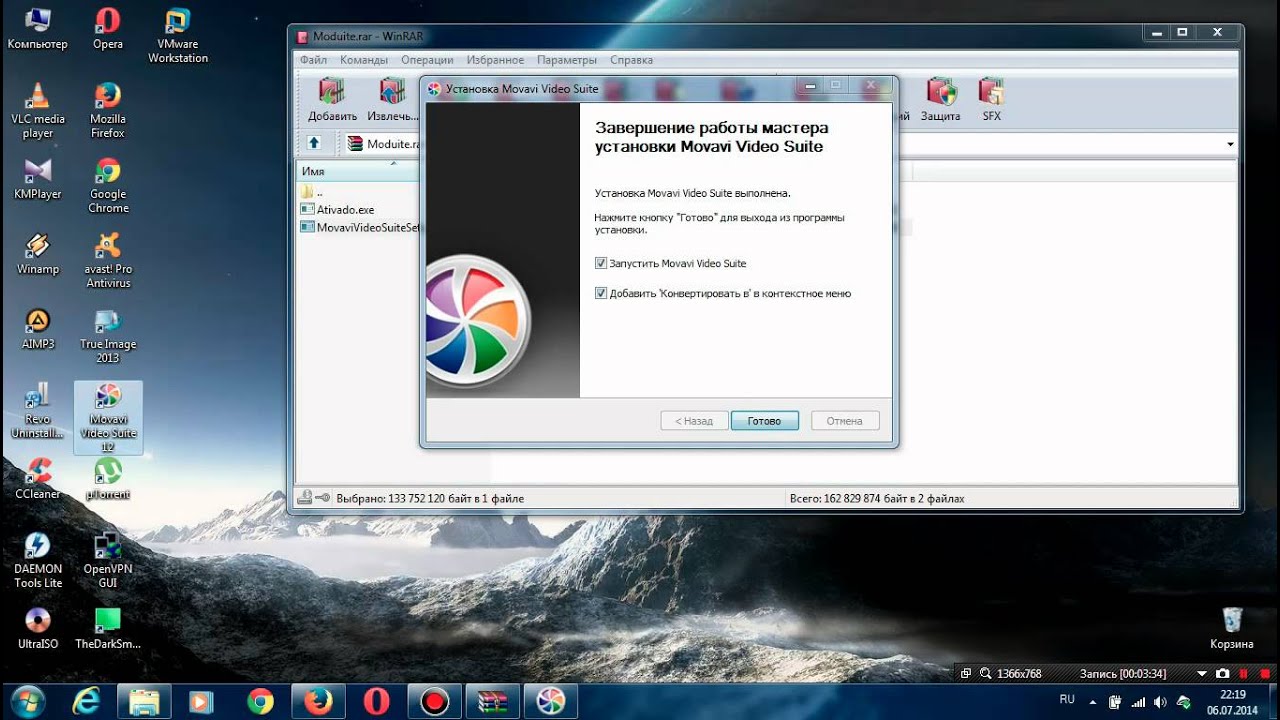Click WinRAR Извлечь toolbar icon
Image resolution: width=1280 pixels, height=720 pixels.
393,100
